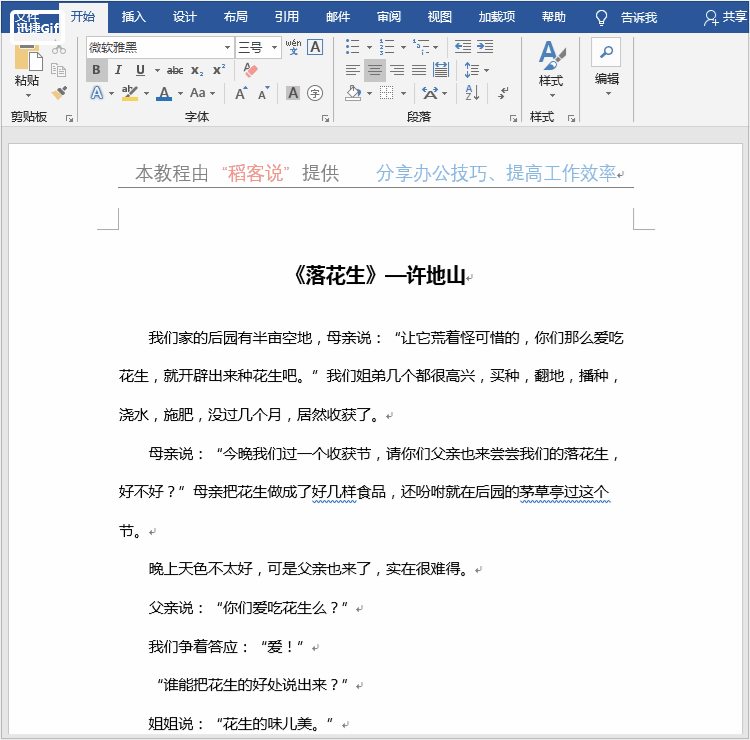This screenshot has height=740, width=750.
Task: Toggle Strikethrough formatting
Action: click(175, 70)
